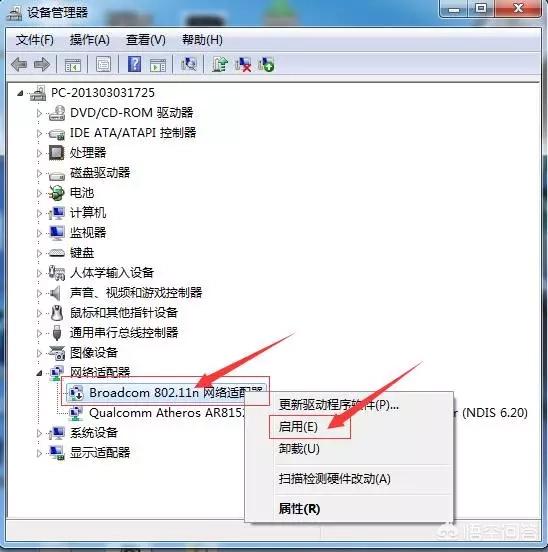Select Qualcomm Atheros AR8152 adapter item
The height and width of the screenshot is (552, 548).
tap(167, 413)
